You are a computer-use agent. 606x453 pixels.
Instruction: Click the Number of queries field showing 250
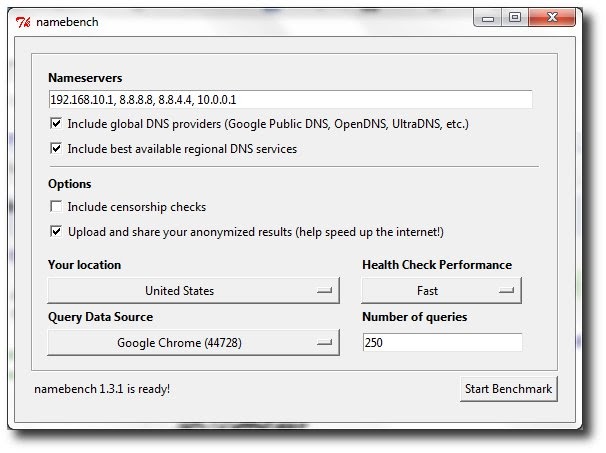[442, 342]
